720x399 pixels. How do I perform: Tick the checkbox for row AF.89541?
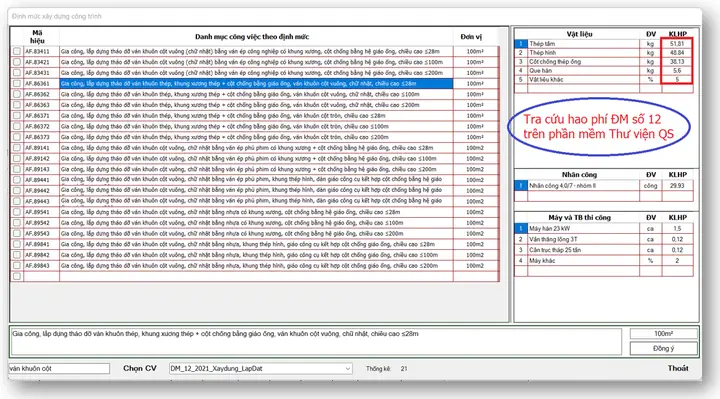(x=17, y=212)
